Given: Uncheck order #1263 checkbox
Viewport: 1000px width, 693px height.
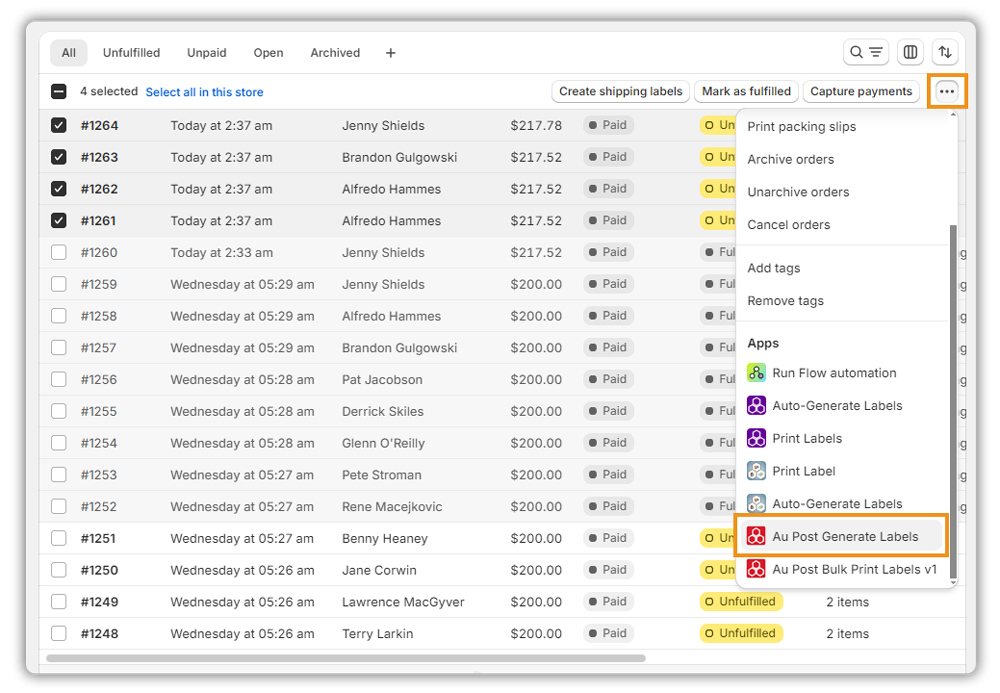Looking at the screenshot, I should point(59,157).
